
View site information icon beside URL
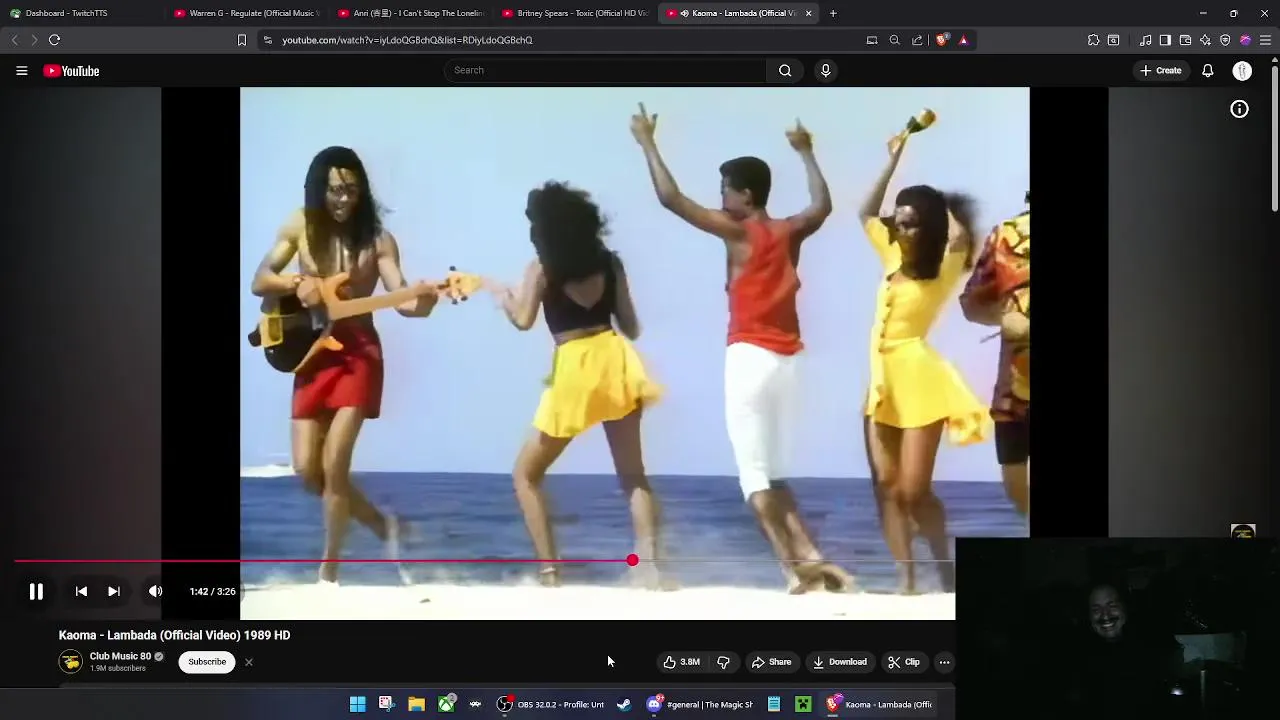(267, 40)
